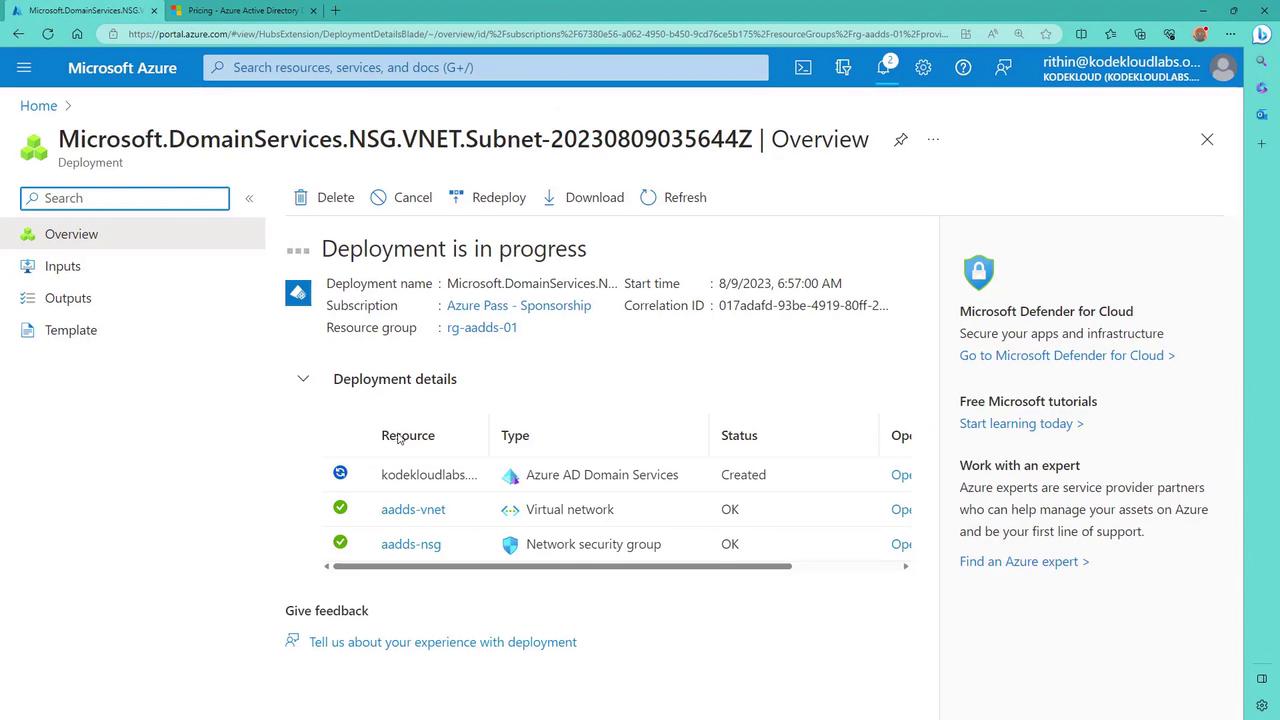1280x720 pixels.
Task: Select Inputs in the side menu
Action: (x=62, y=266)
